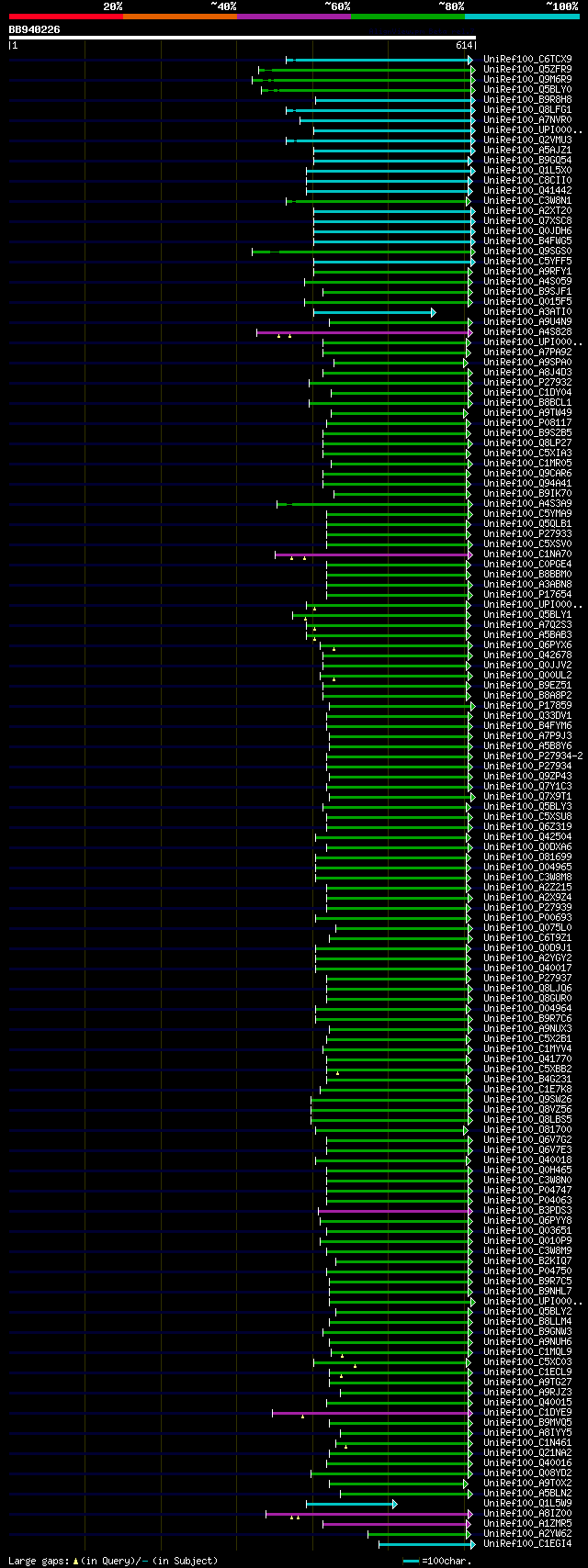588x1568 pixels.
Task: Click the short cyan bar of UniRef100_Q1L5W9
Action: tap(352, 1504)
